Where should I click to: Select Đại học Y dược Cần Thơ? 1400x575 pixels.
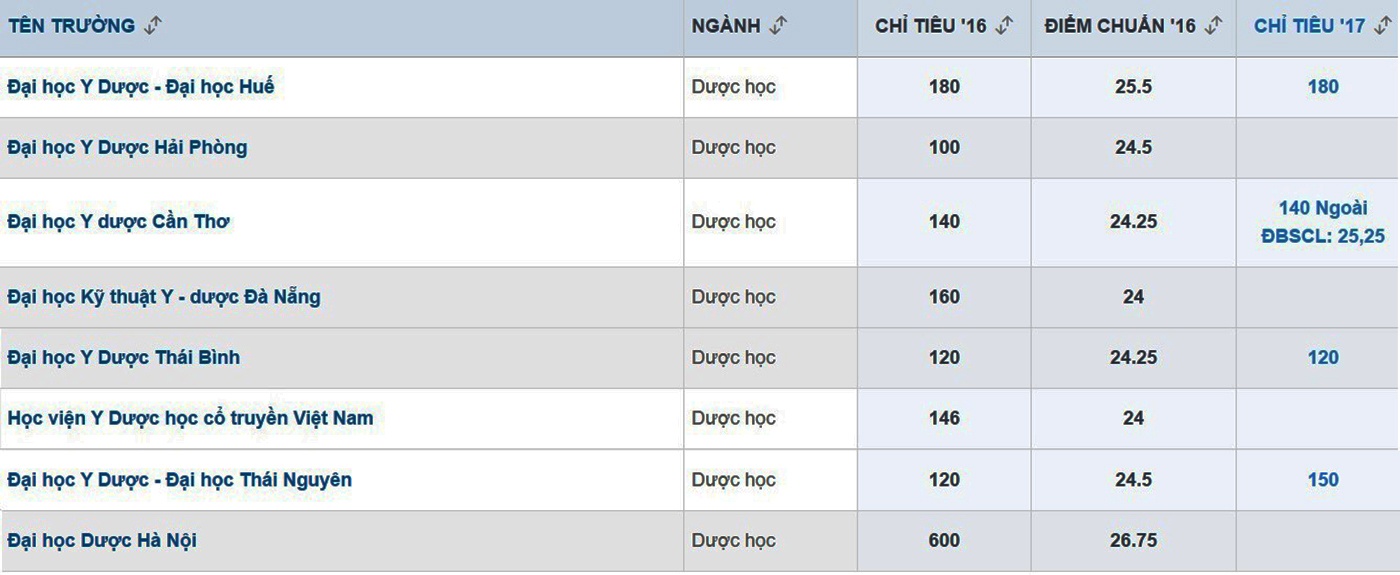pyautogui.click(x=119, y=222)
